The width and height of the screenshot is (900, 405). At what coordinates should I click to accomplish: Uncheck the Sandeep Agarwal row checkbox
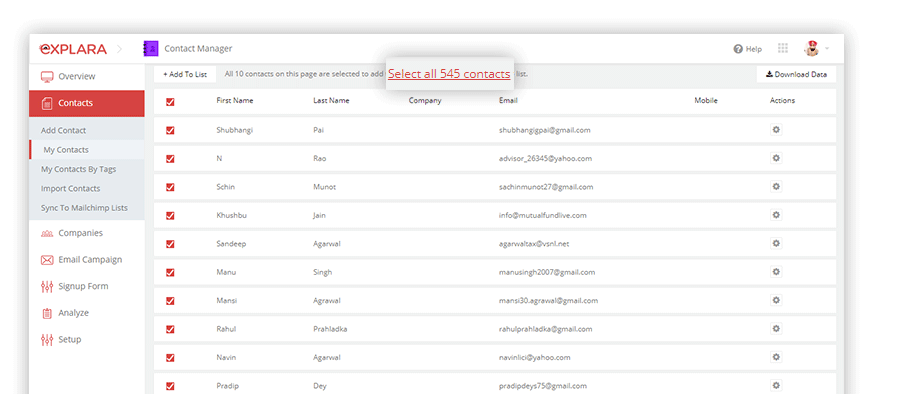pyautogui.click(x=170, y=244)
